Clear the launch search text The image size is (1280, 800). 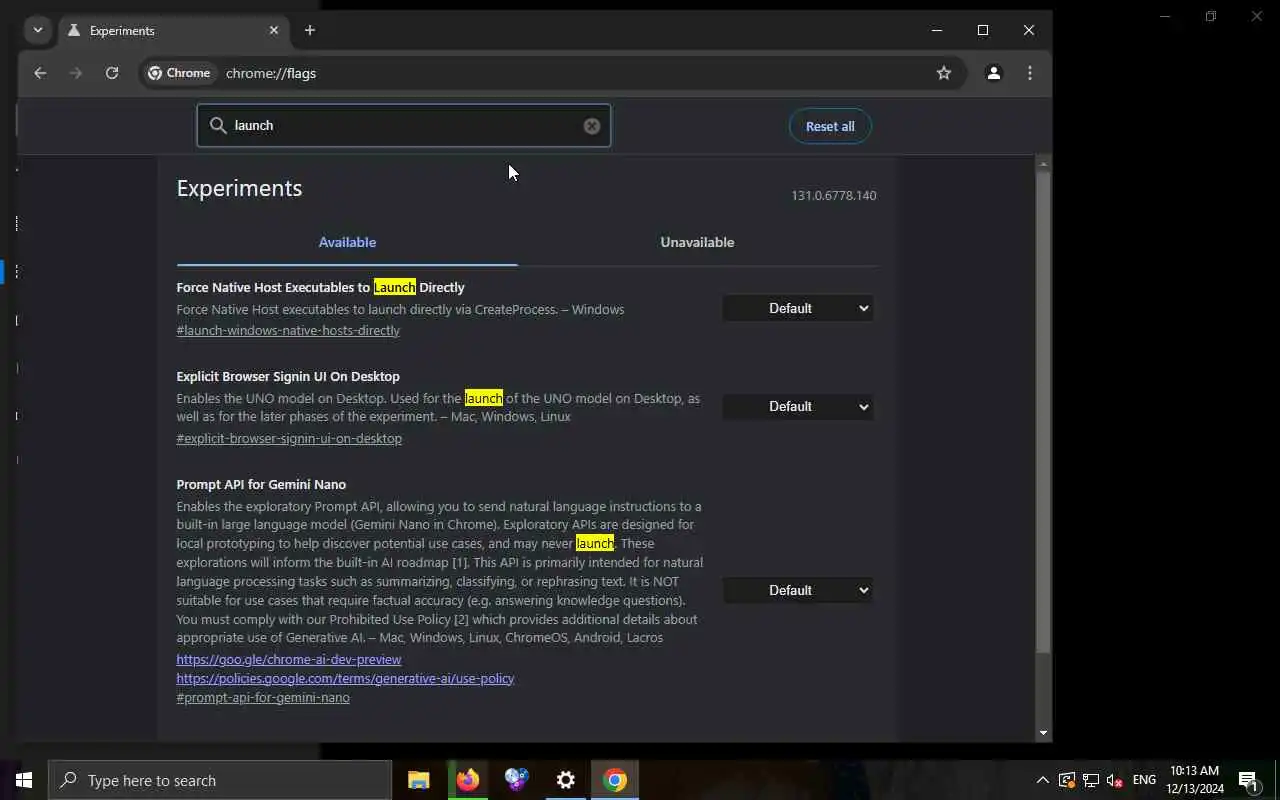click(x=592, y=126)
